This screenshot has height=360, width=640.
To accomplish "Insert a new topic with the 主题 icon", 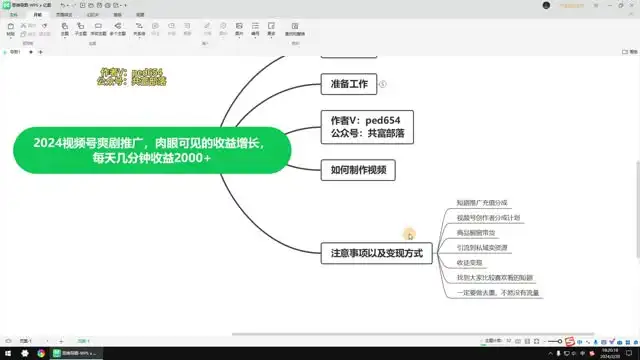I will [x=64, y=26].
